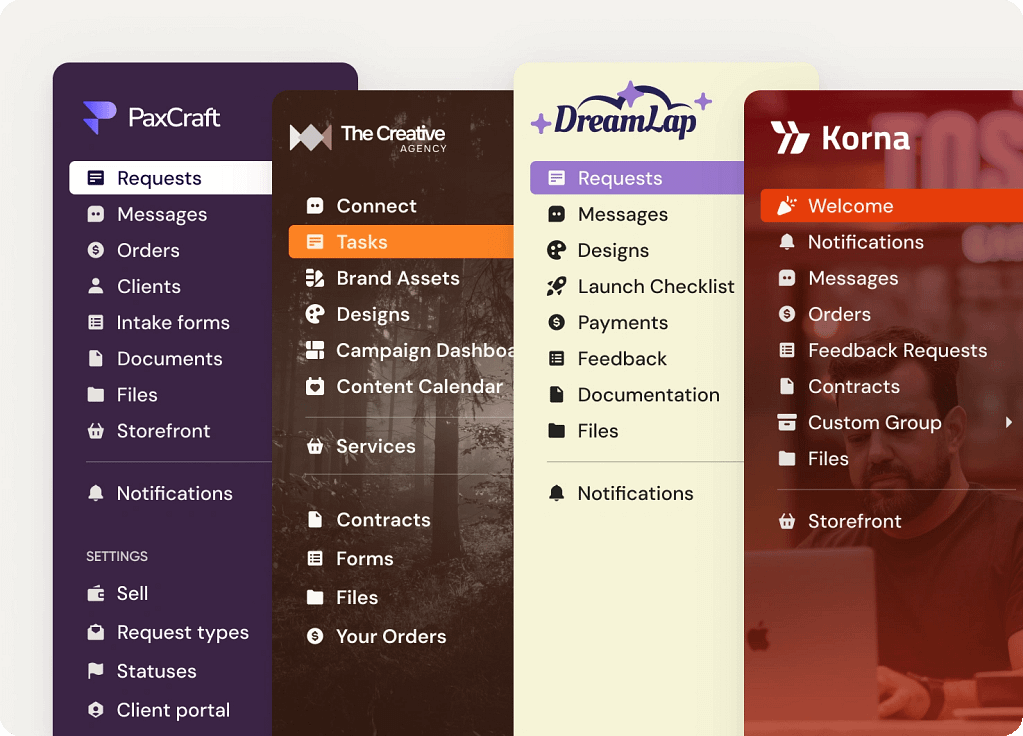
Task: Click the PaxCraft logo icon
Action: click(x=100, y=117)
